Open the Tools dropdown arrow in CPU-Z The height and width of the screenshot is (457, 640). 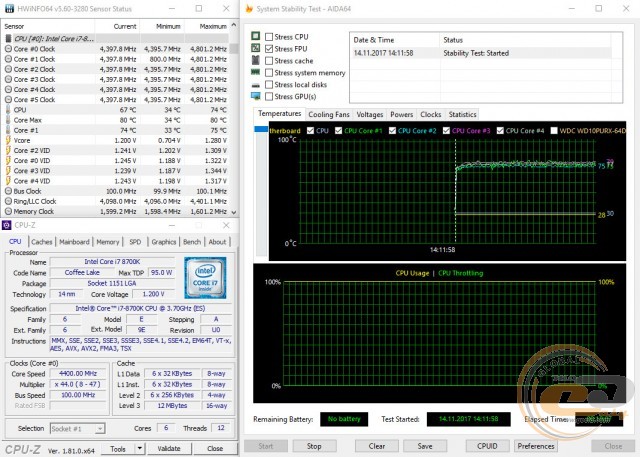tap(140, 448)
